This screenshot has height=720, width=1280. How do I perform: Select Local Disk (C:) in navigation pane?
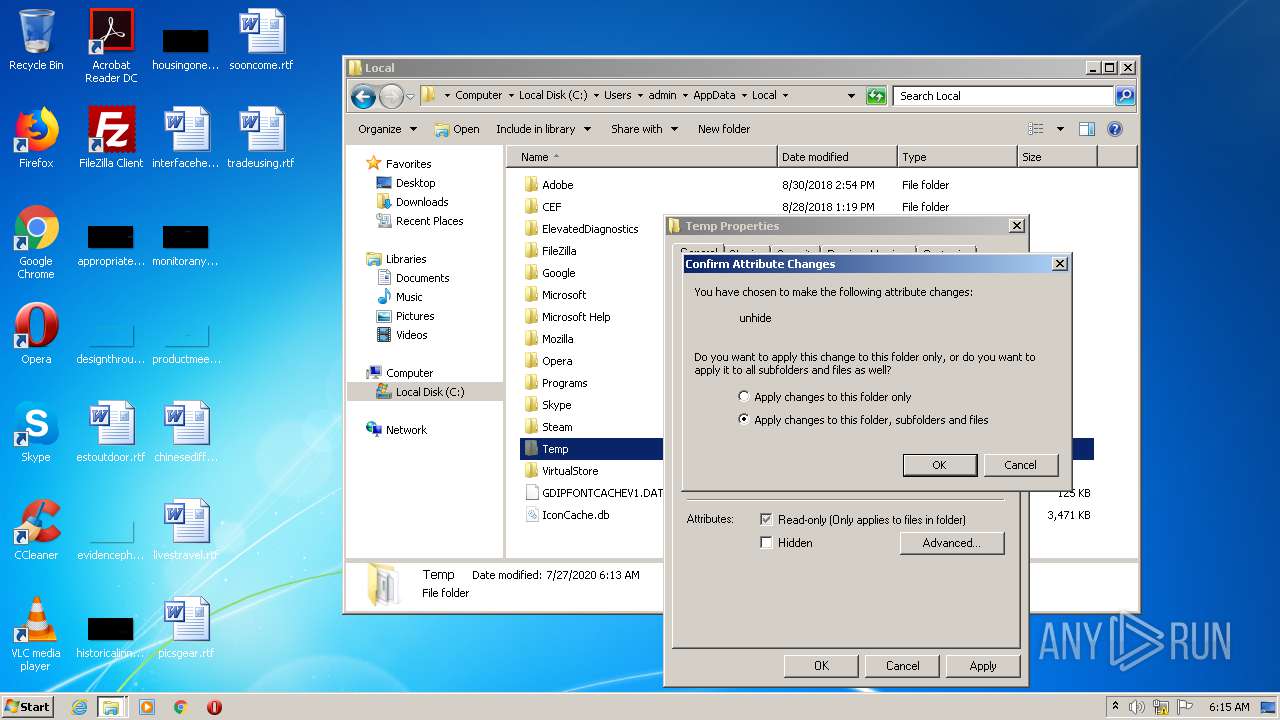(429, 392)
